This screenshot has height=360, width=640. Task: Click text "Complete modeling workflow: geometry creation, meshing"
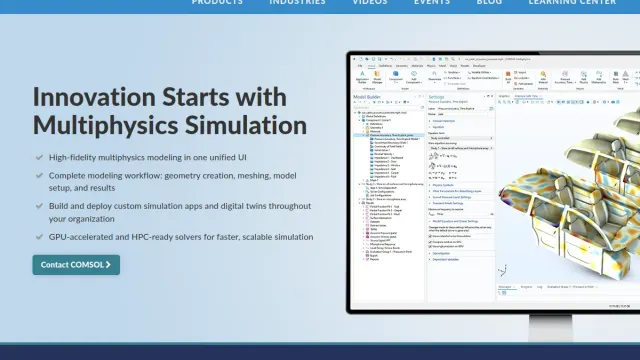(160, 176)
